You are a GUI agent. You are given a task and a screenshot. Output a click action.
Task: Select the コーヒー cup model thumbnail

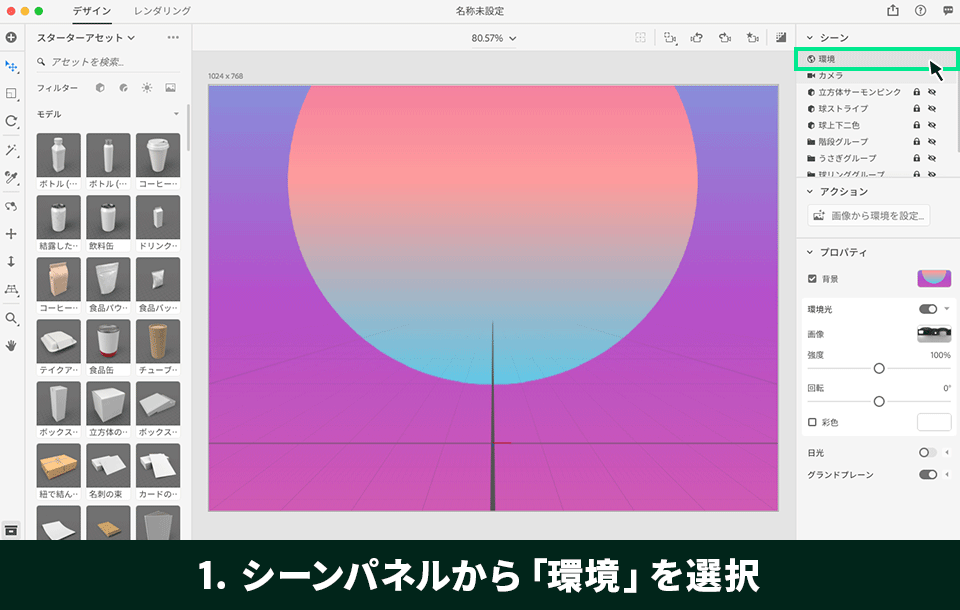coord(158,156)
